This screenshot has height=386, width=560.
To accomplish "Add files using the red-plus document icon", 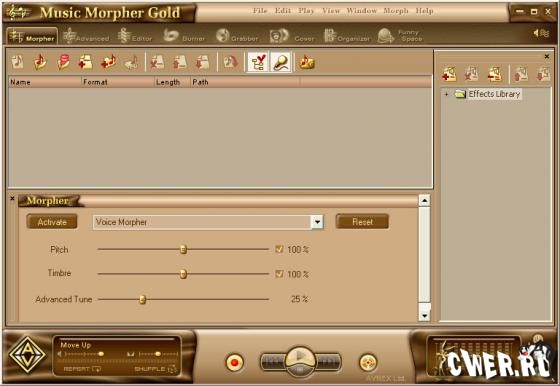I will pos(86,62).
